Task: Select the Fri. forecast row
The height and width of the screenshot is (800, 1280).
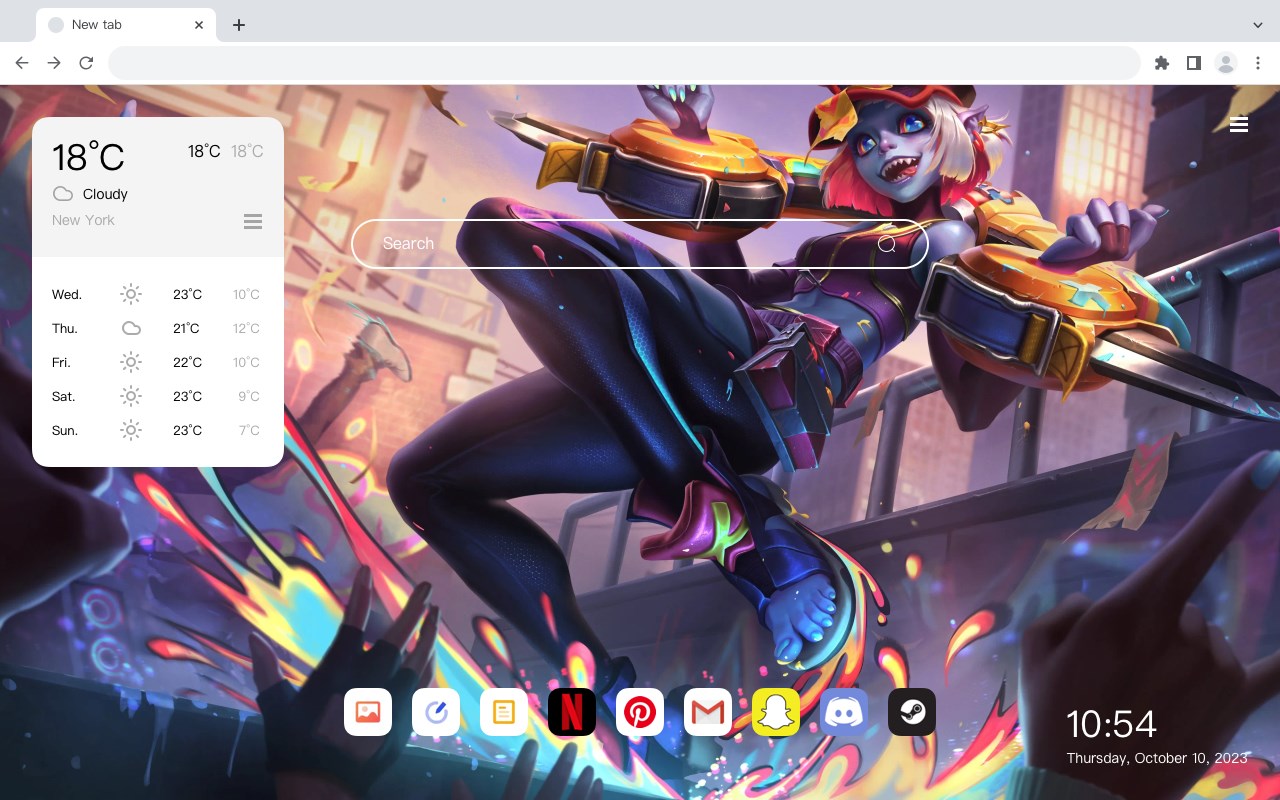Action: pos(158,362)
